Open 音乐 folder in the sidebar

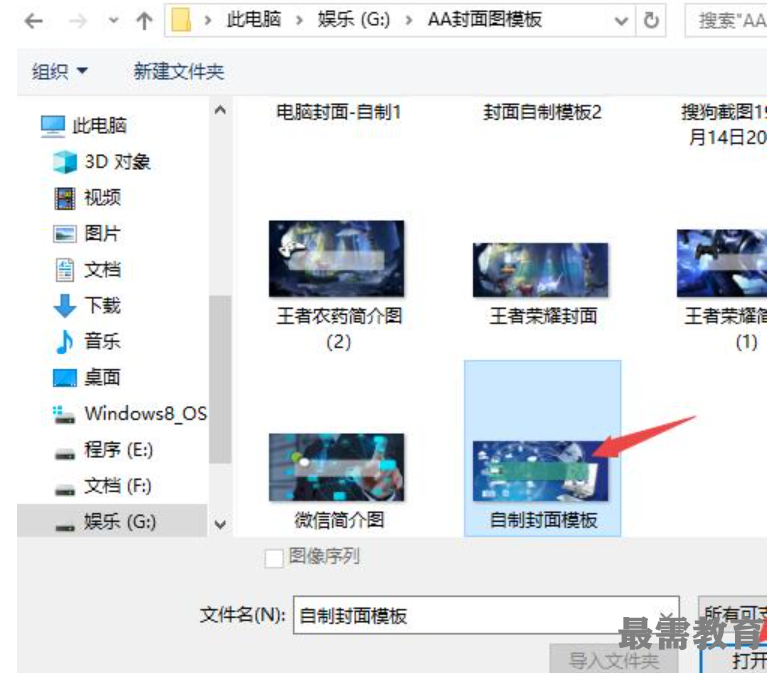87,341
